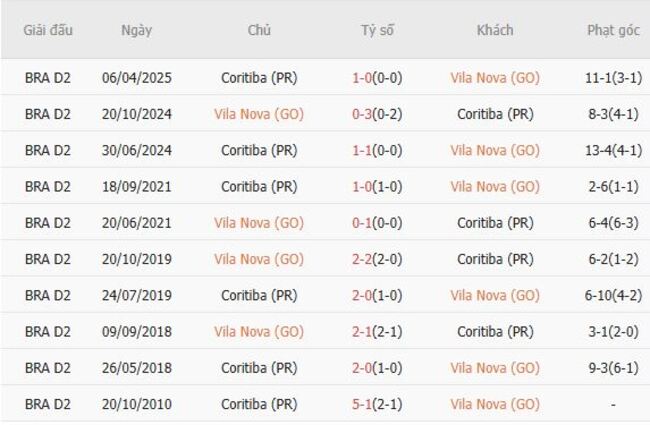Click Vila Nova (GO) in the 06/04/2025 row

point(494,78)
